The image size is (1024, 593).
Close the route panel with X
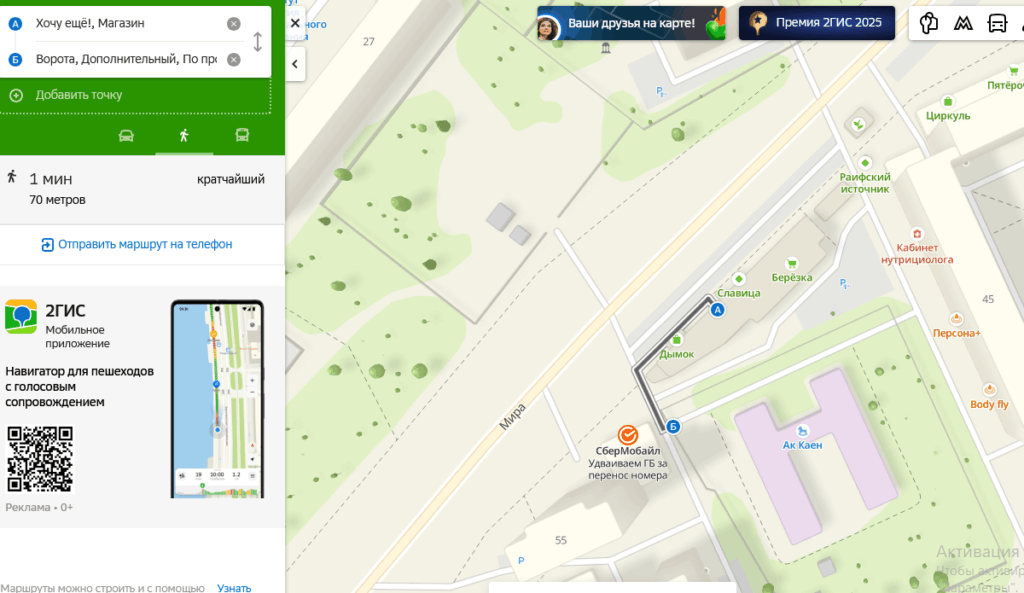pyautogui.click(x=295, y=23)
